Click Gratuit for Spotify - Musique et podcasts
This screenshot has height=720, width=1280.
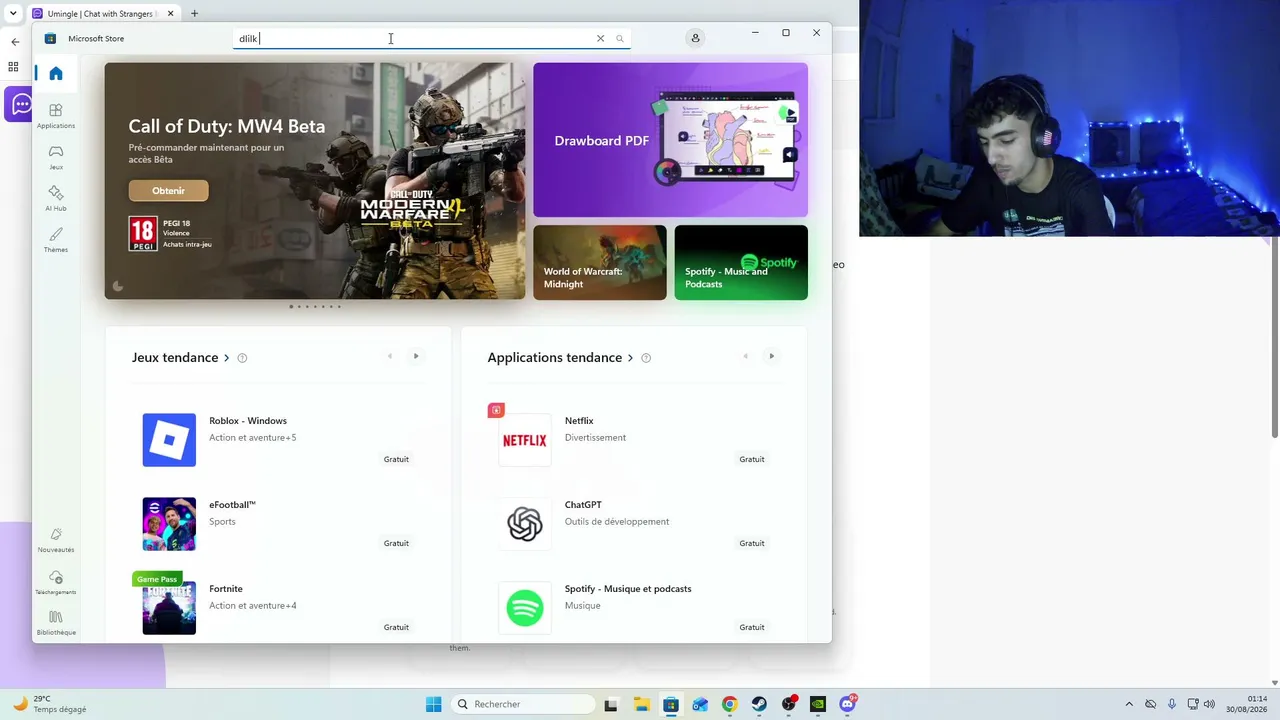[x=752, y=627]
